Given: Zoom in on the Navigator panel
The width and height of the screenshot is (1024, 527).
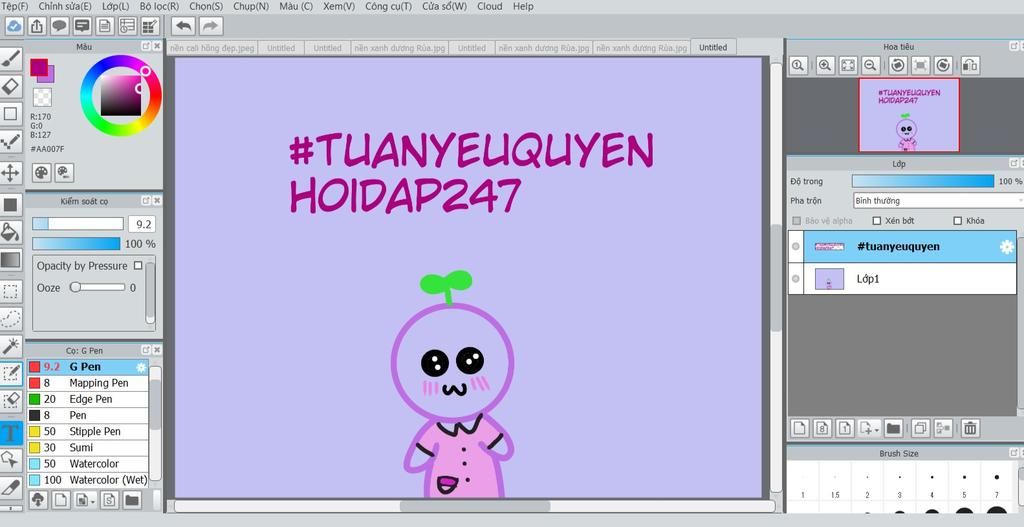Looking at the screenshot, I should tap(825, 65).
